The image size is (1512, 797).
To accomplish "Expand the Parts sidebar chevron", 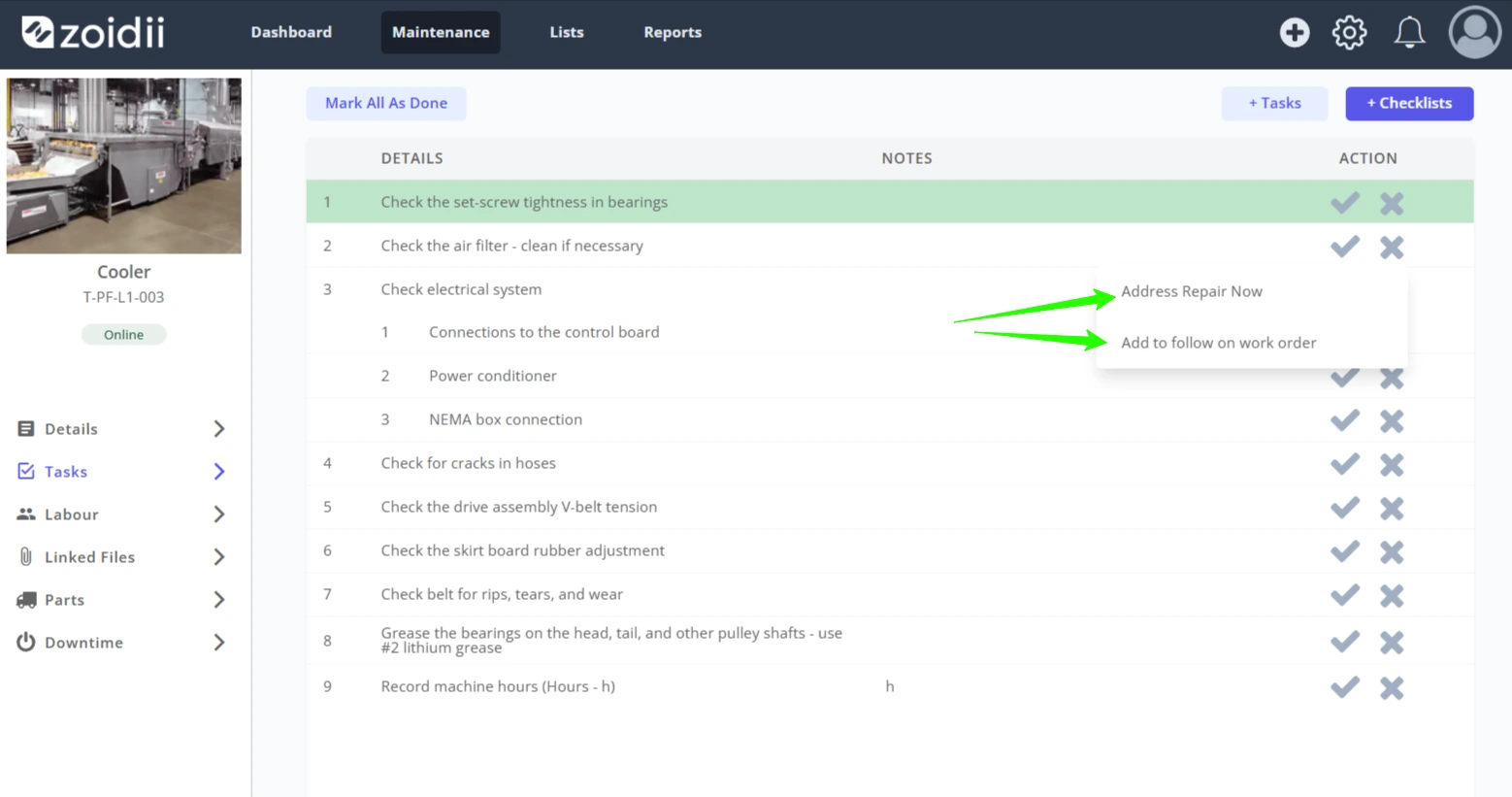I will [219, 600].
